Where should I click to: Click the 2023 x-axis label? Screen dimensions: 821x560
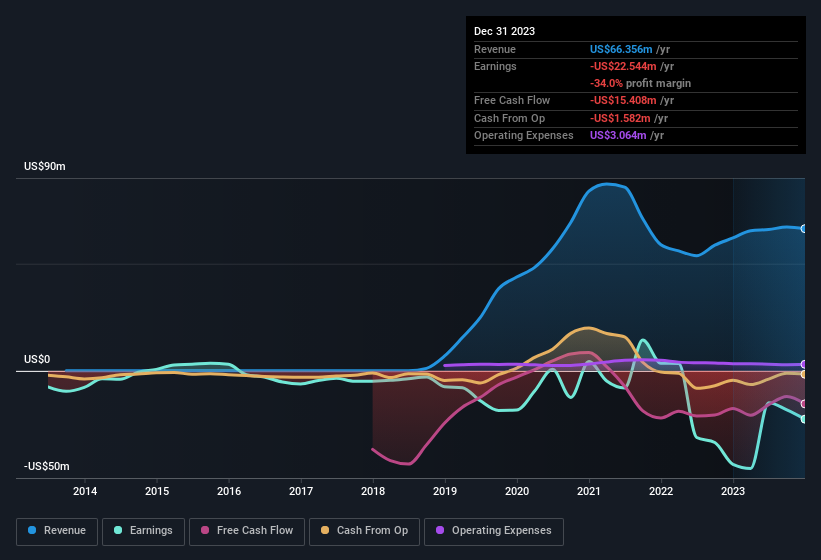click(x=733, y=491)
